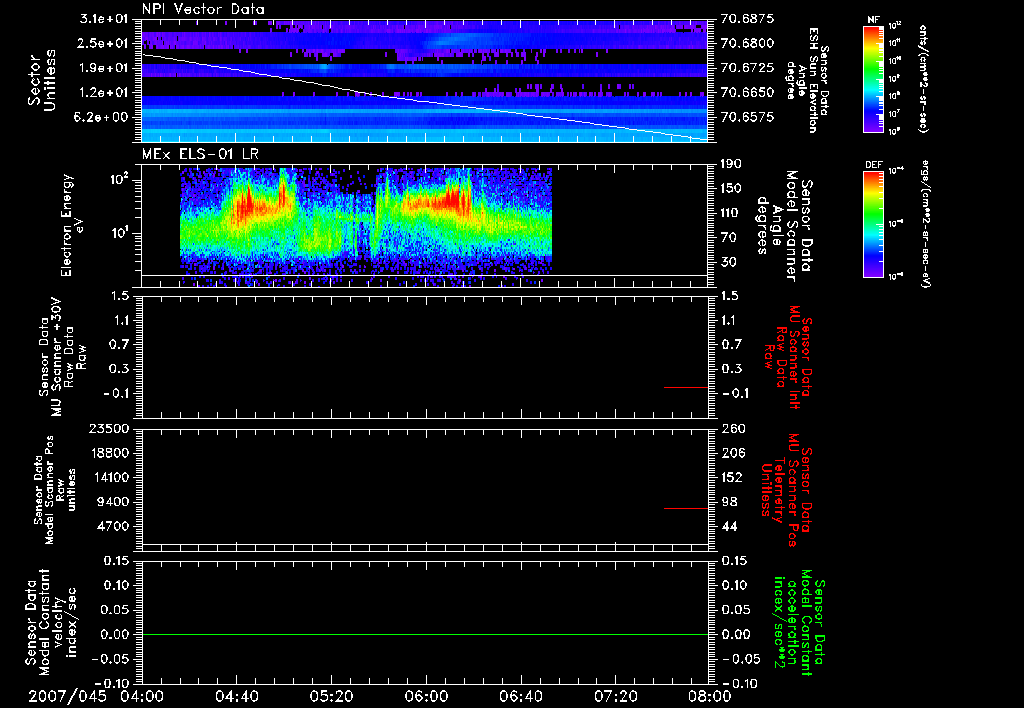Click the '6.2e+00' sector tick label
1024x708 pixels.
pyautogui.click(x=103, y=118)
